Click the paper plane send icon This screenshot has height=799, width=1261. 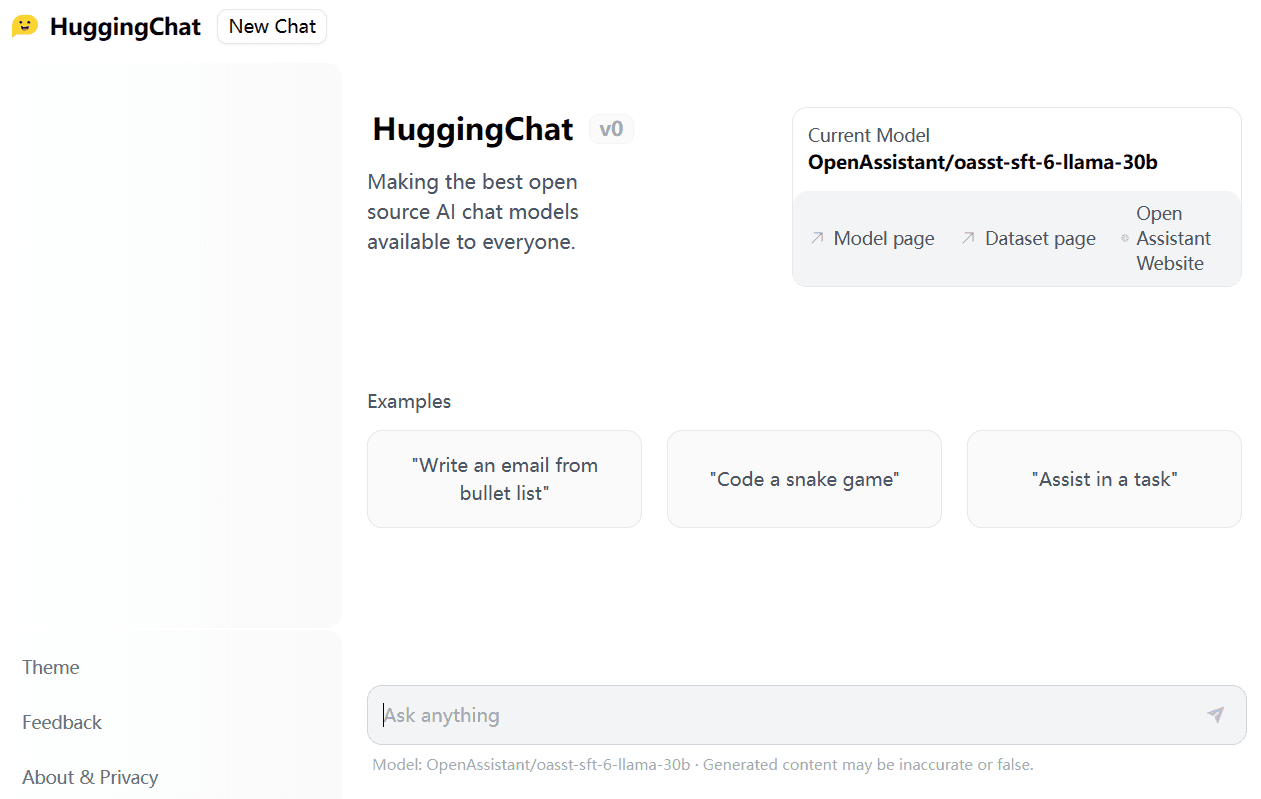[x=1215, y=715]
